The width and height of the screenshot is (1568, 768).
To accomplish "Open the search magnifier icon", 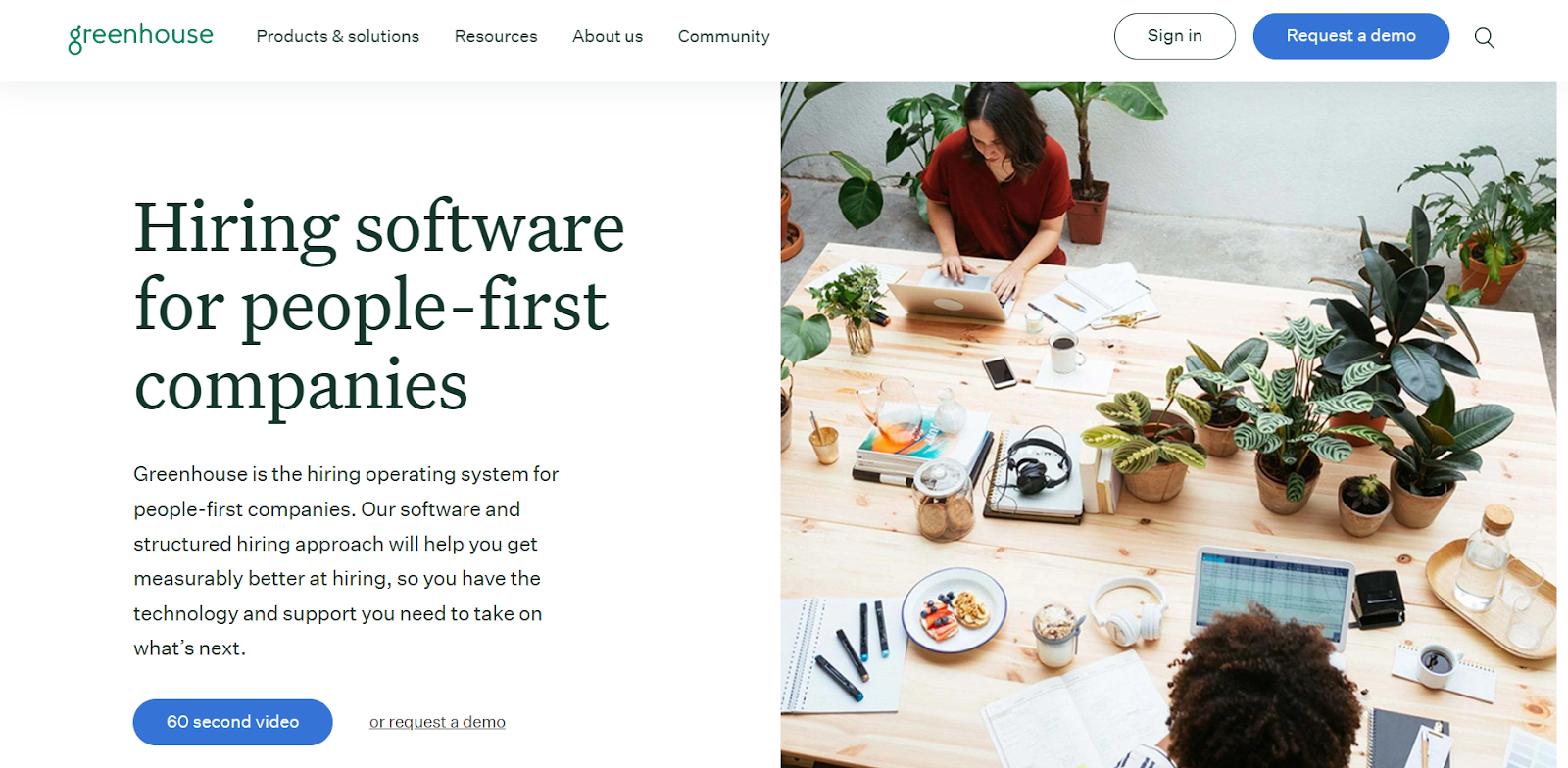I will [x=1485, y=37].
